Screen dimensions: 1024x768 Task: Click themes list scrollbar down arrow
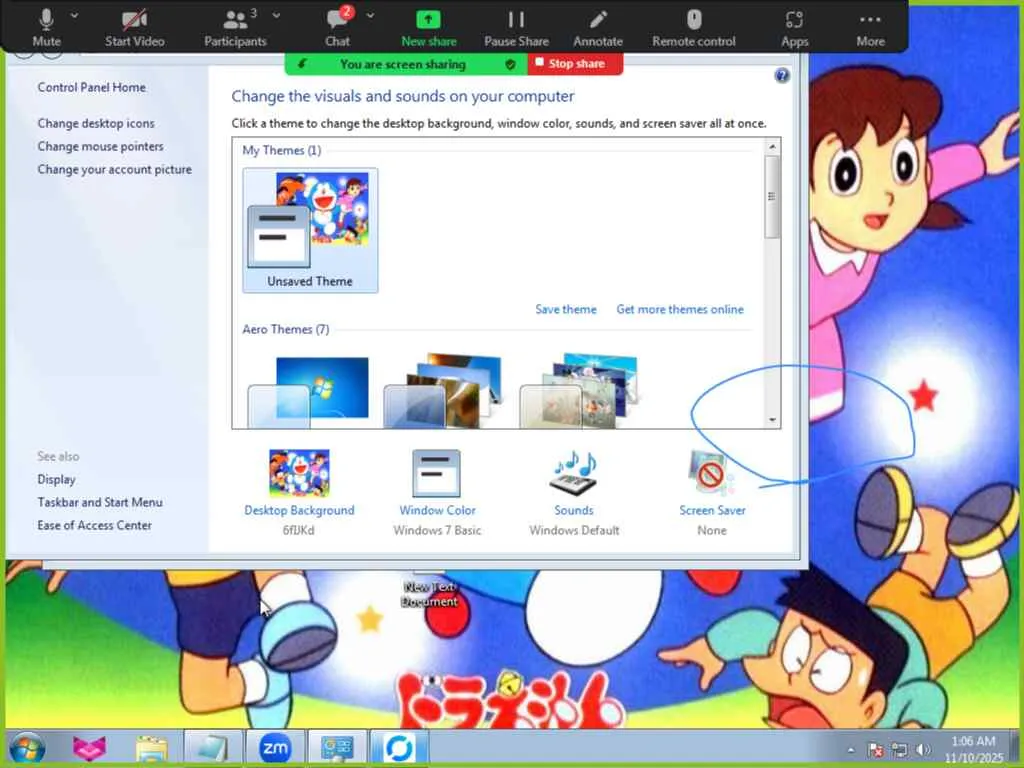coord(773,420)
